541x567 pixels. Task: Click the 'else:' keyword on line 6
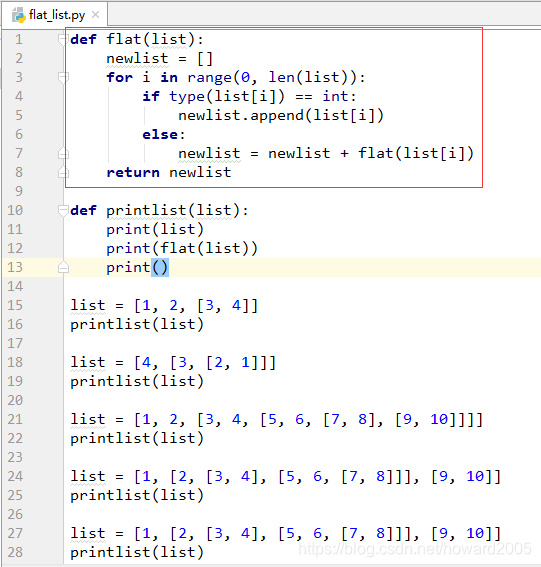[x=163, y=135]
